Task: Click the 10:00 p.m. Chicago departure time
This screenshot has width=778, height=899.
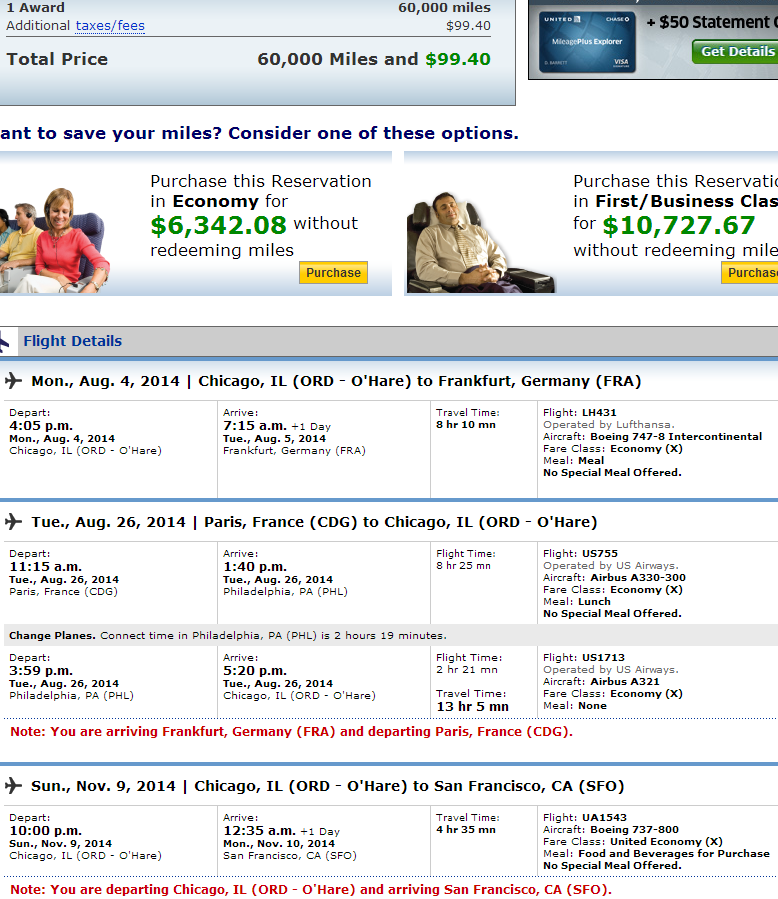Action: tap(45, 830)
